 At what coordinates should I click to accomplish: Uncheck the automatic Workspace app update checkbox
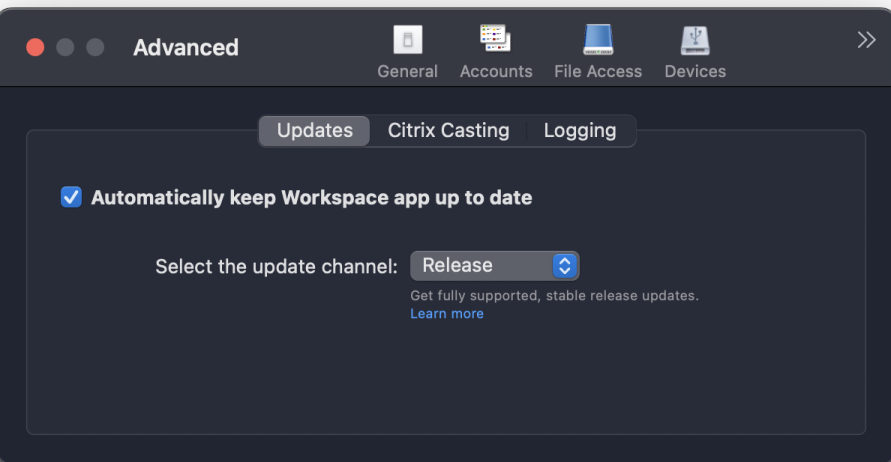[71, 197]
